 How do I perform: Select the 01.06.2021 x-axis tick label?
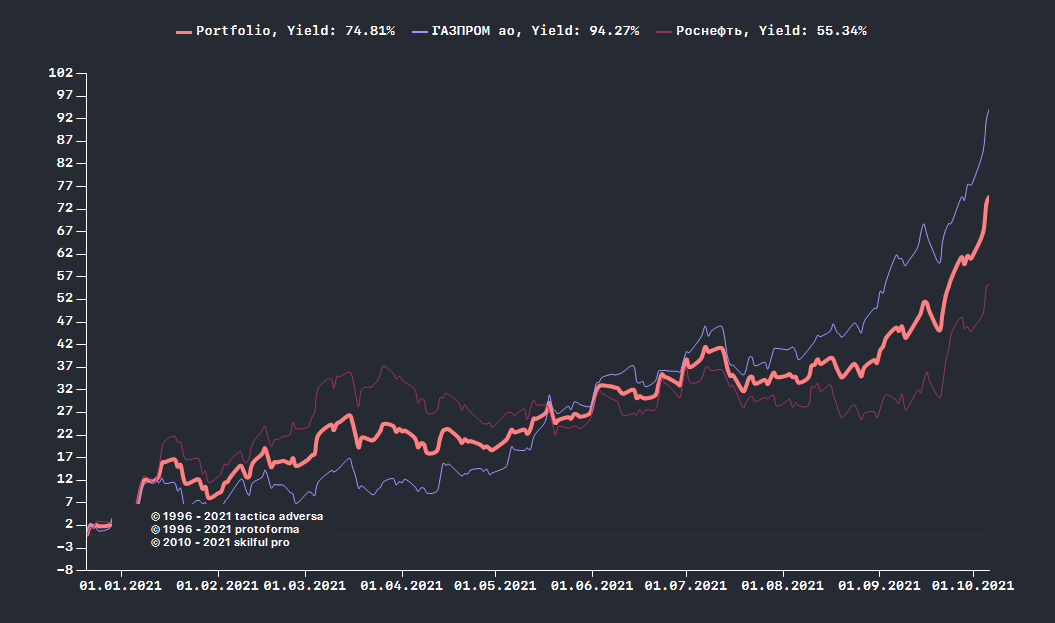click(x=591, y=586)
